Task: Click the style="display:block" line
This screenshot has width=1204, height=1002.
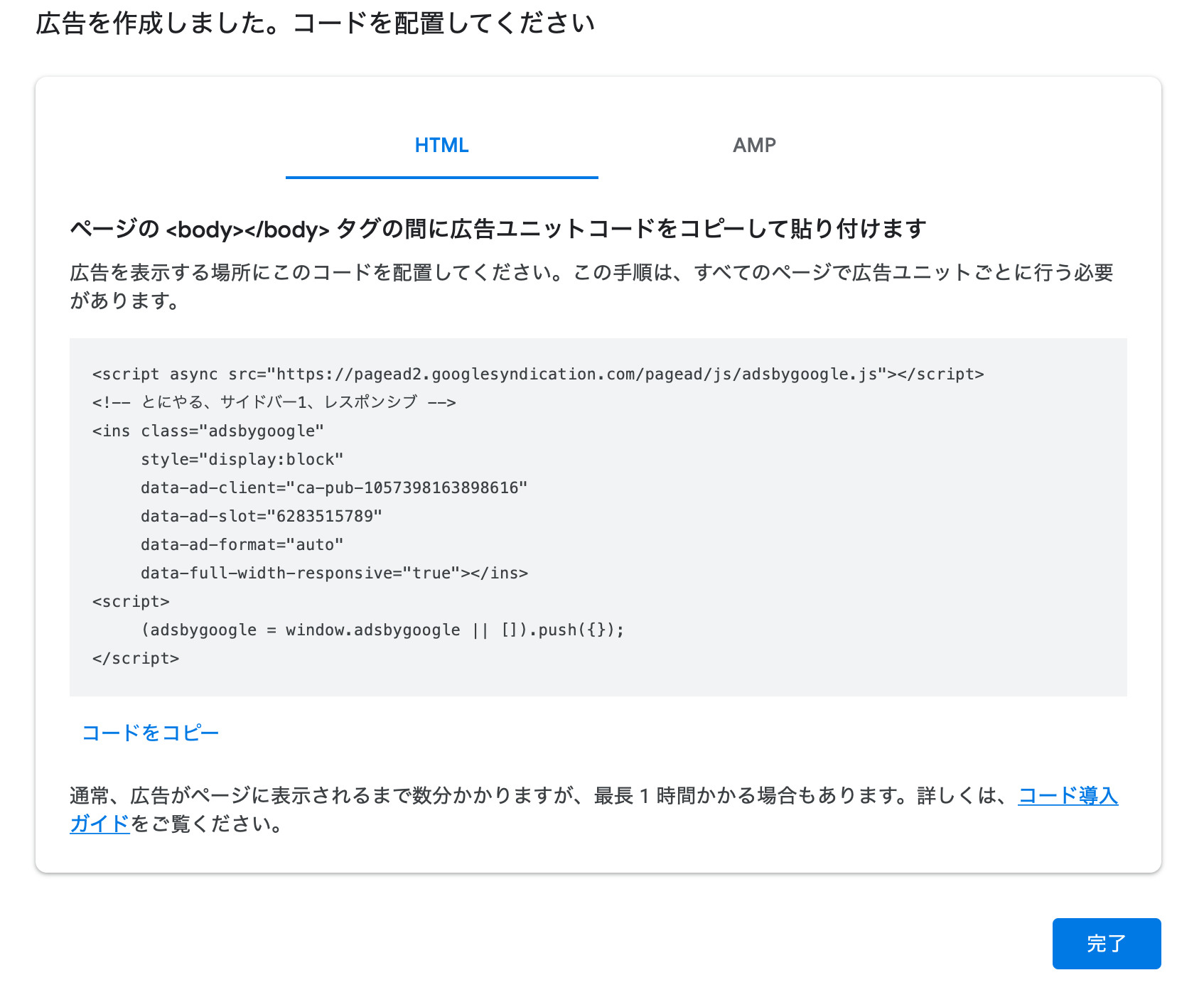Action: [x=242, y=460]
